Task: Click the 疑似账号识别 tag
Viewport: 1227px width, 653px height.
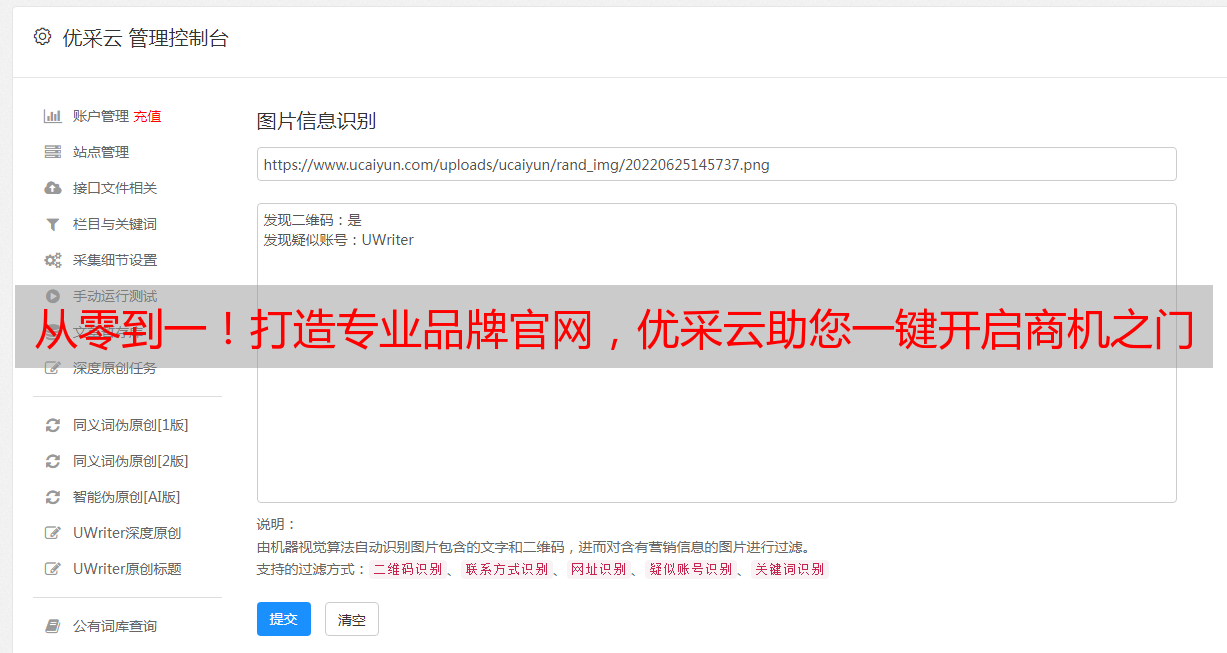Action: click(x=690, y=569)
